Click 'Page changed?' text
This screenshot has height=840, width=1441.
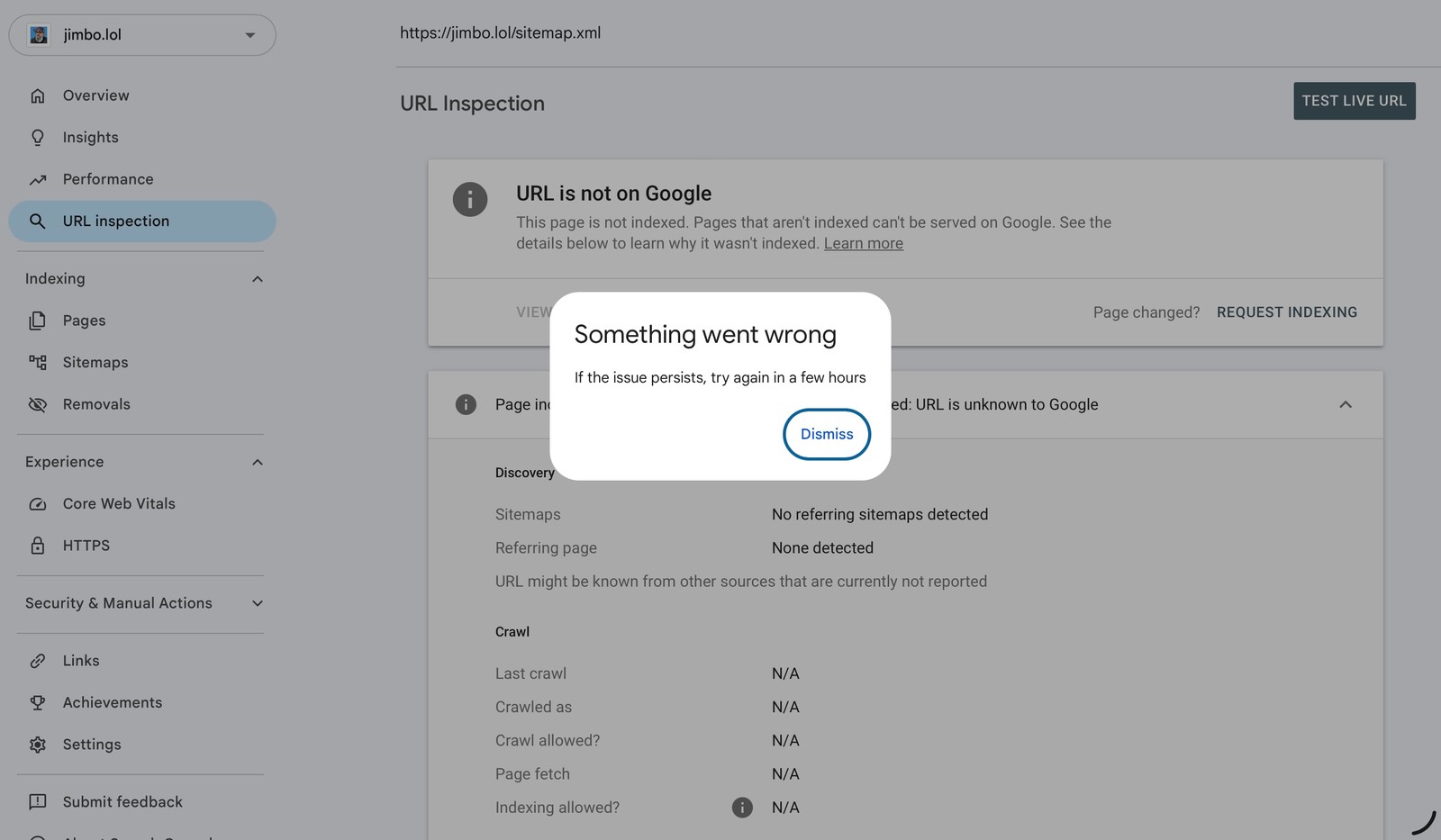click(x=1146, y=312)
